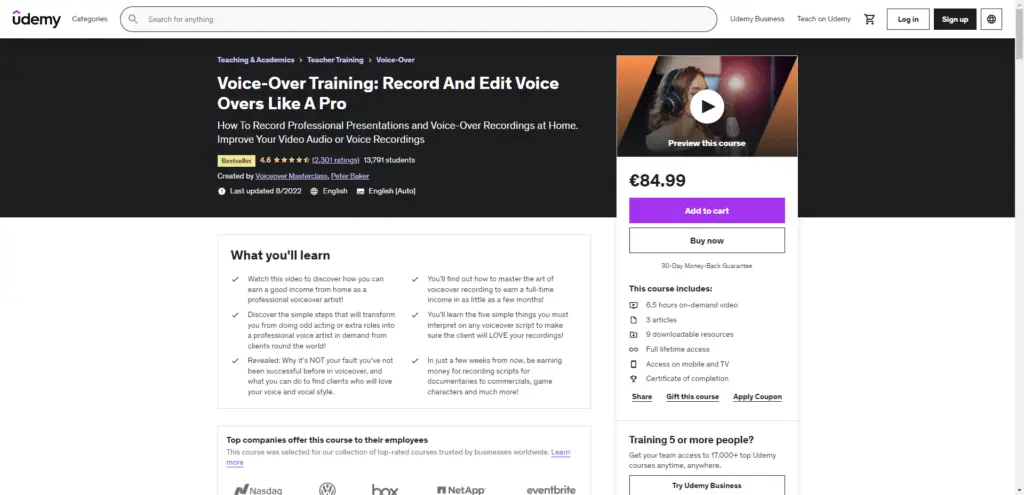Click the lifetime access infinity icon
Viewport: 1024px width, 495px height.
633,349
